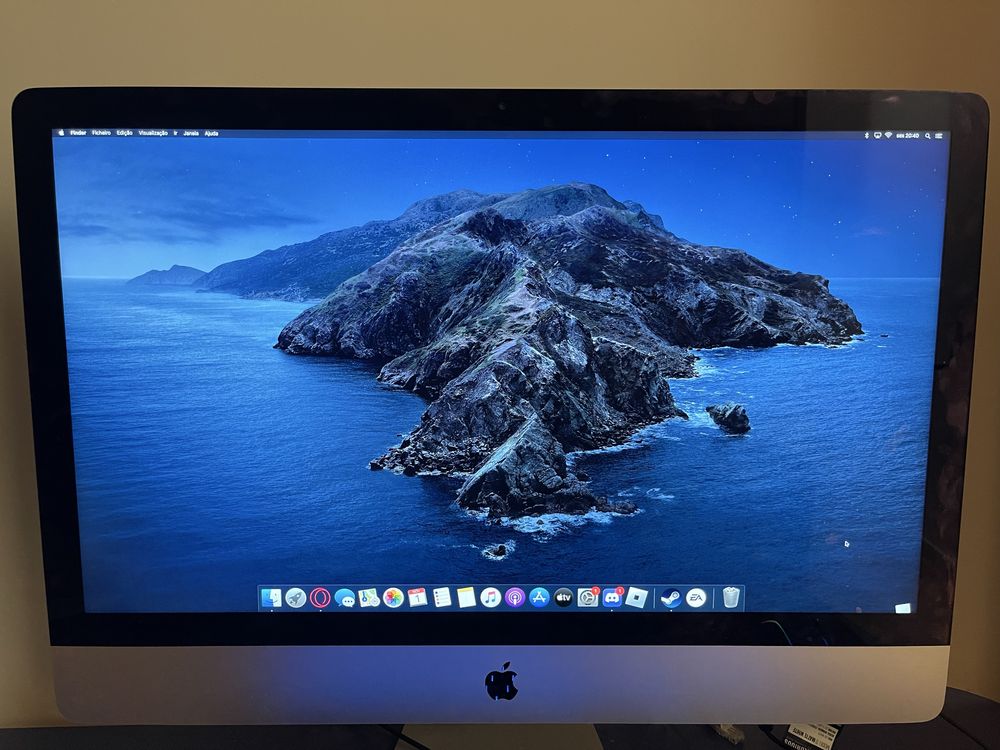Launch Apple TV app in Dock
Viewport: 1000px width, 750px height.
click(x=563, y=598)
